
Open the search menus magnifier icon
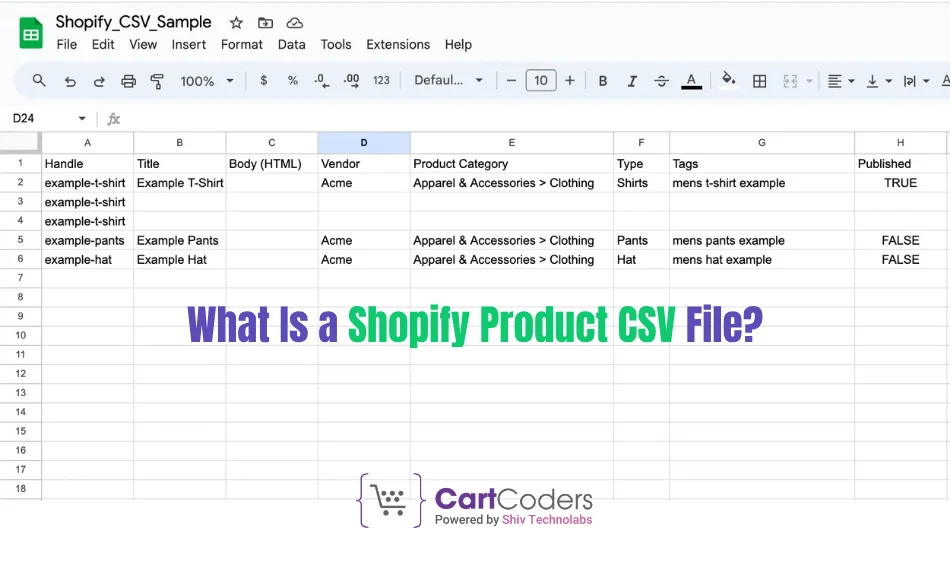tap(39, 80)
